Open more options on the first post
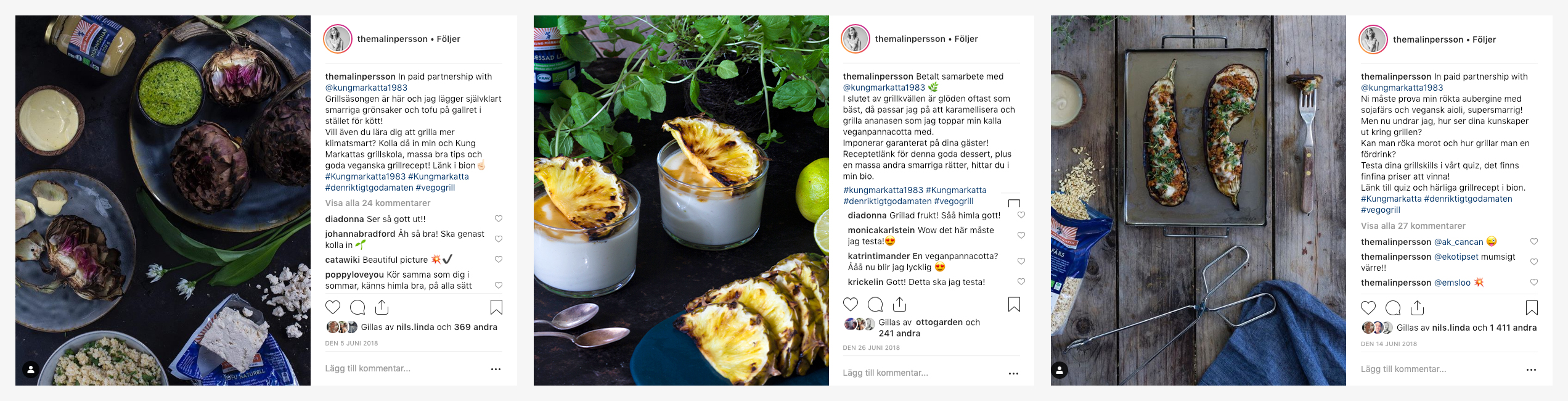This screenshot has height=401, width=1568. click(496, 369)
